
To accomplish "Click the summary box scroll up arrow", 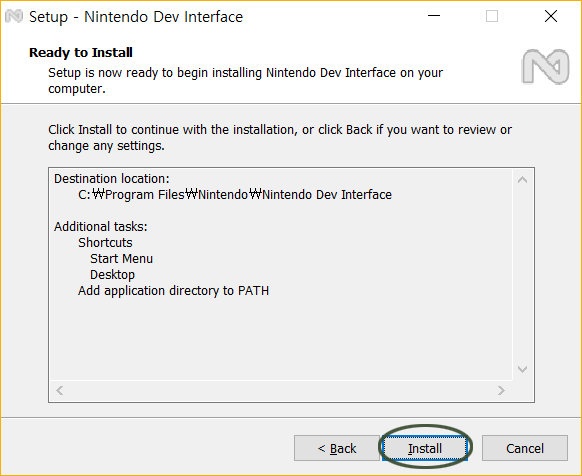I will coord(523,180).
